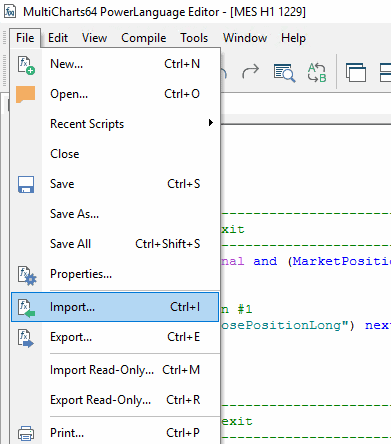
Task: Choose Save All menu entry
Action: (115, 244)
